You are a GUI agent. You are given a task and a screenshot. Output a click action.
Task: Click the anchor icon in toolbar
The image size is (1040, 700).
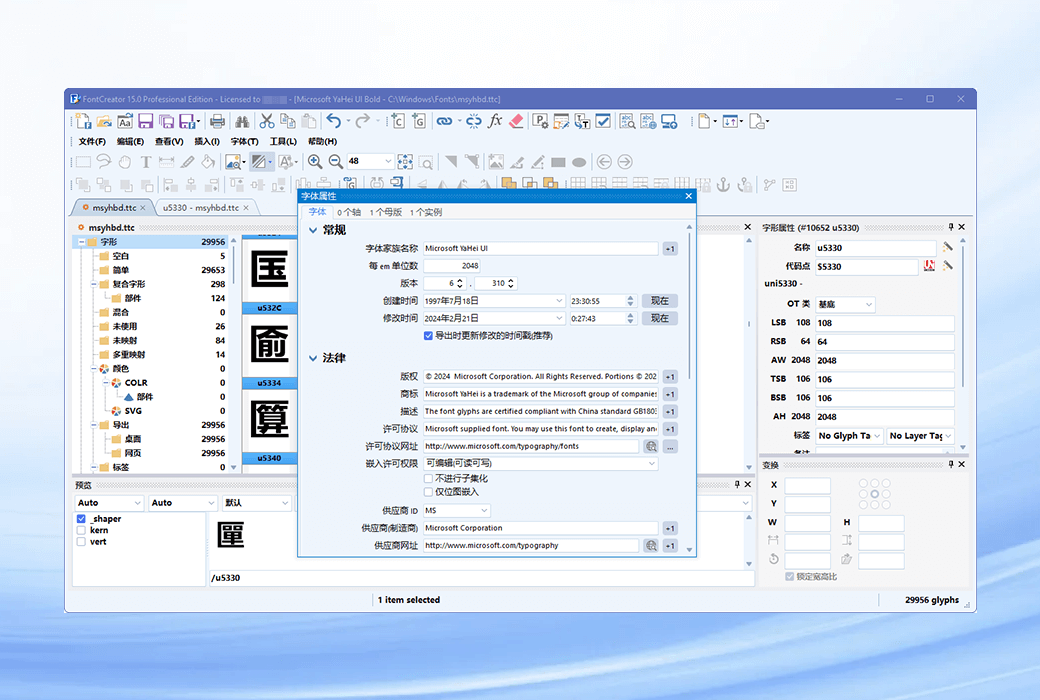pyautogui.click(x=724, y=184)
